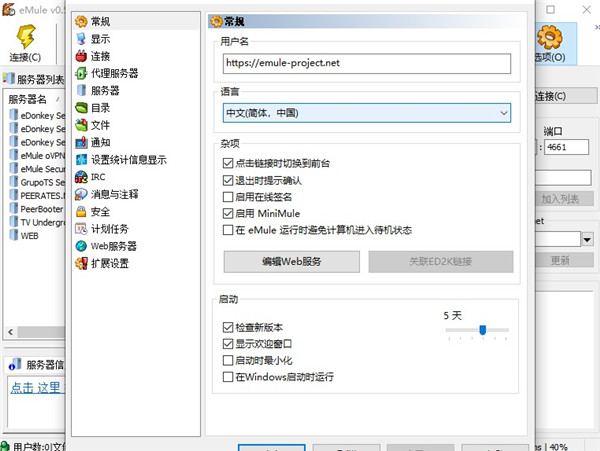The width and height of the screenshot is (600, 451).
Task: Click the 服务器列表 header icon
Action: (x=8, y=78)
